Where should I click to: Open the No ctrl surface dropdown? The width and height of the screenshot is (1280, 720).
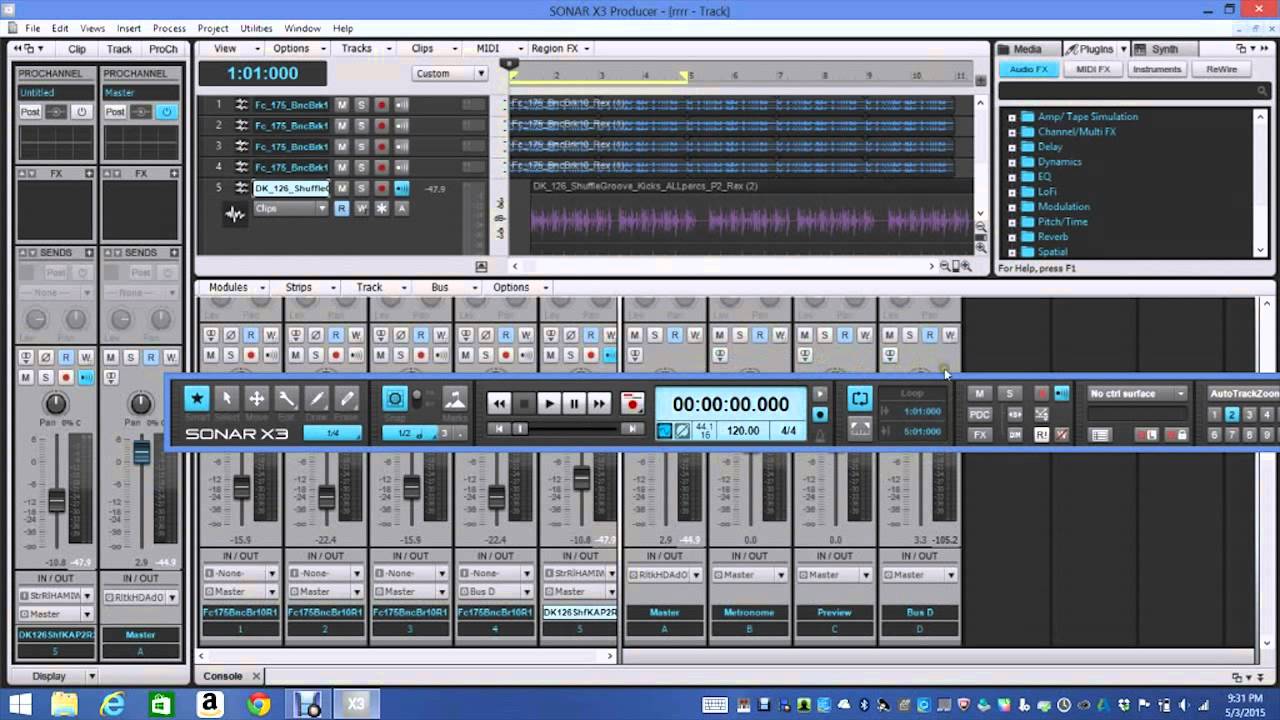click(1138, 393)
